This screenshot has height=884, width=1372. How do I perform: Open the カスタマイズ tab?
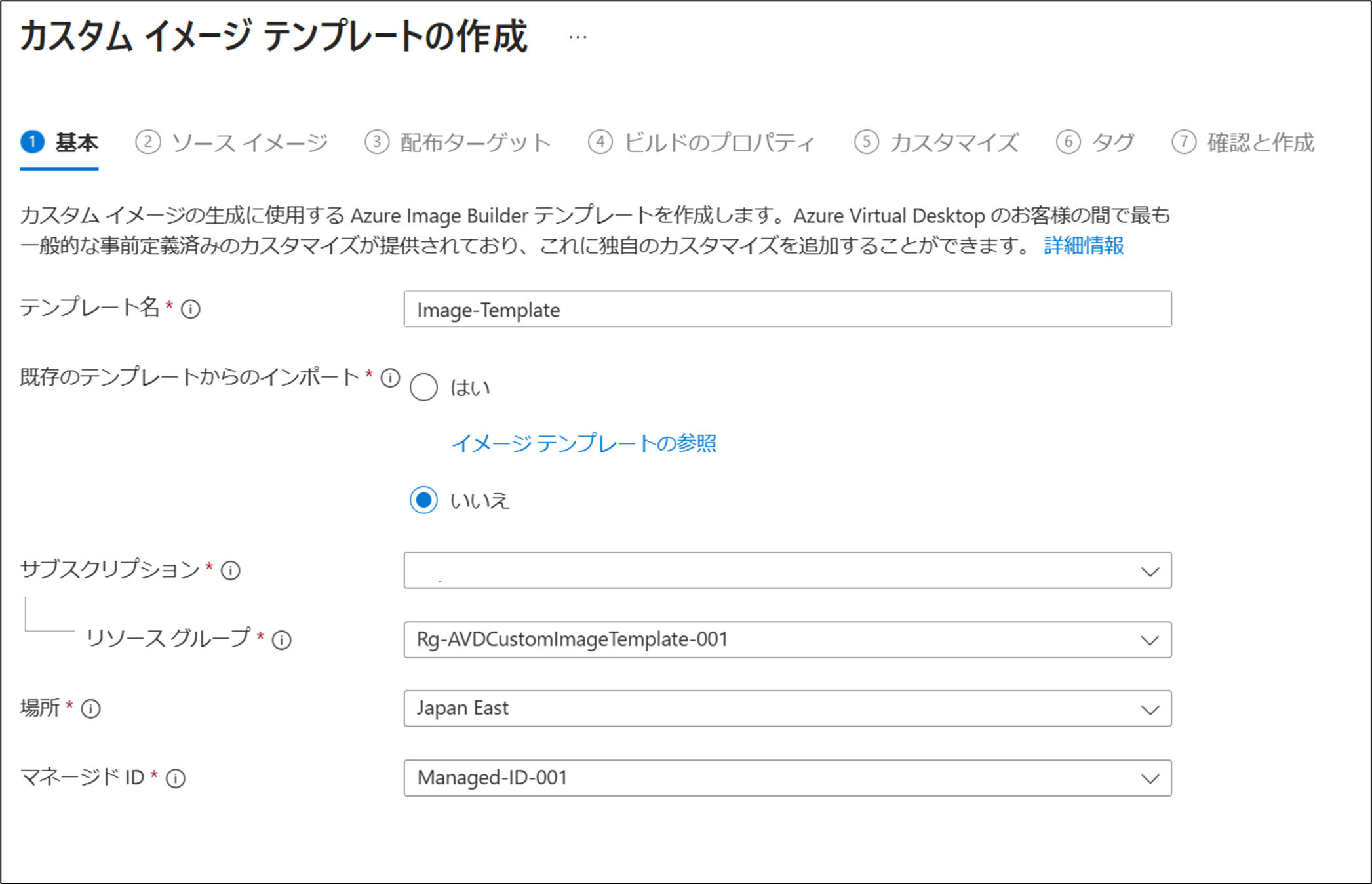(937, 142)
